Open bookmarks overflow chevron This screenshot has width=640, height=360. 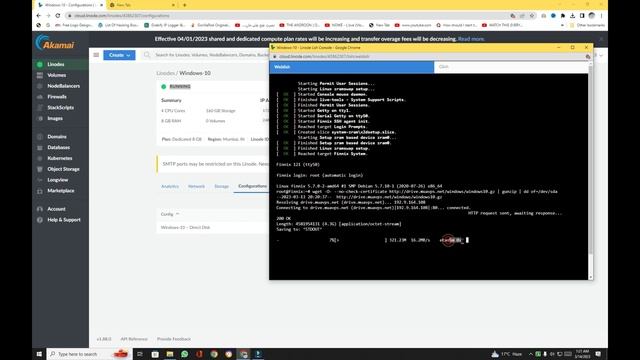coord(562,25)
